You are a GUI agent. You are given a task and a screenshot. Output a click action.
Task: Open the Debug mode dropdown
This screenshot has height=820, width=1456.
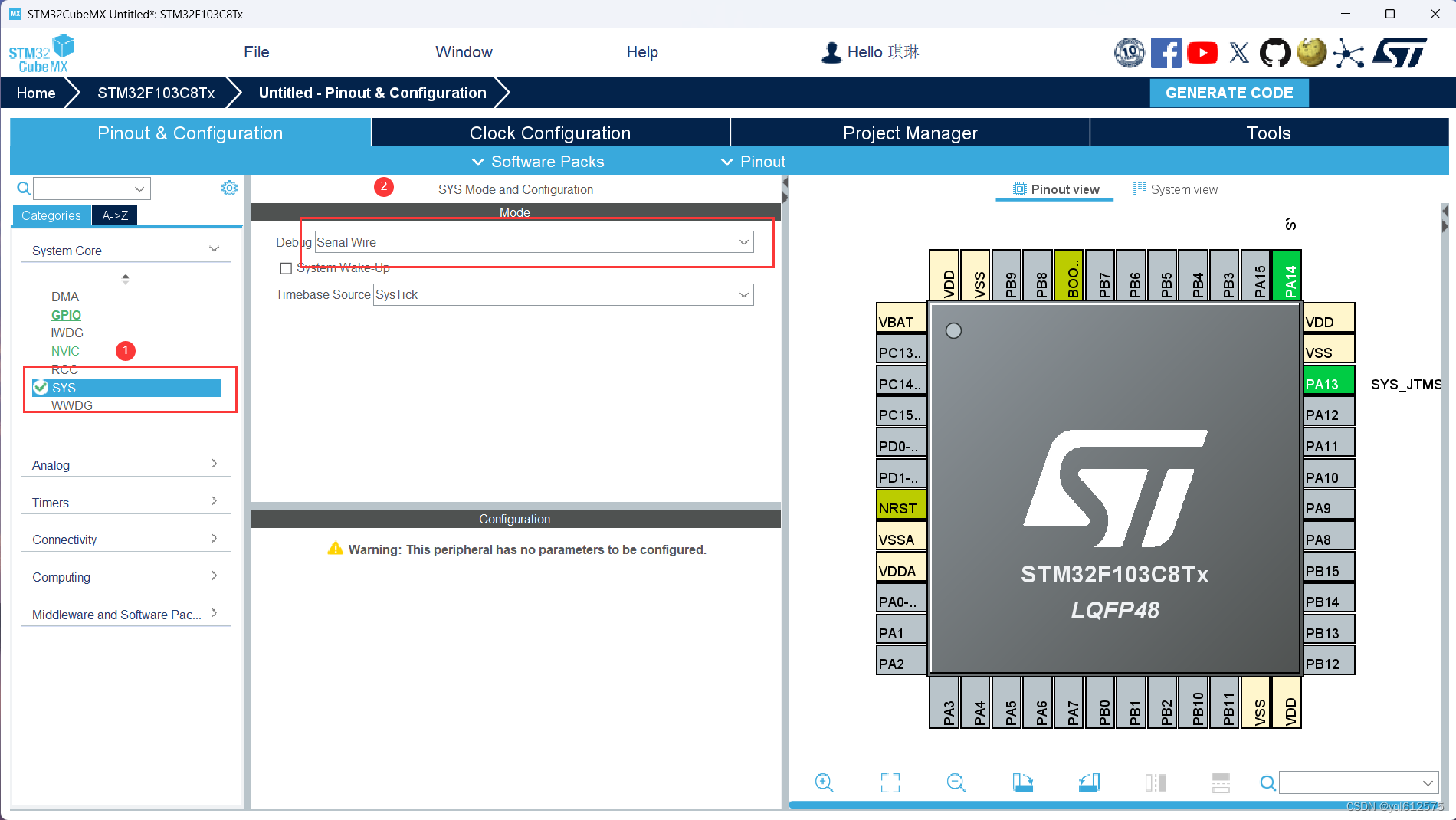point(534,242)
